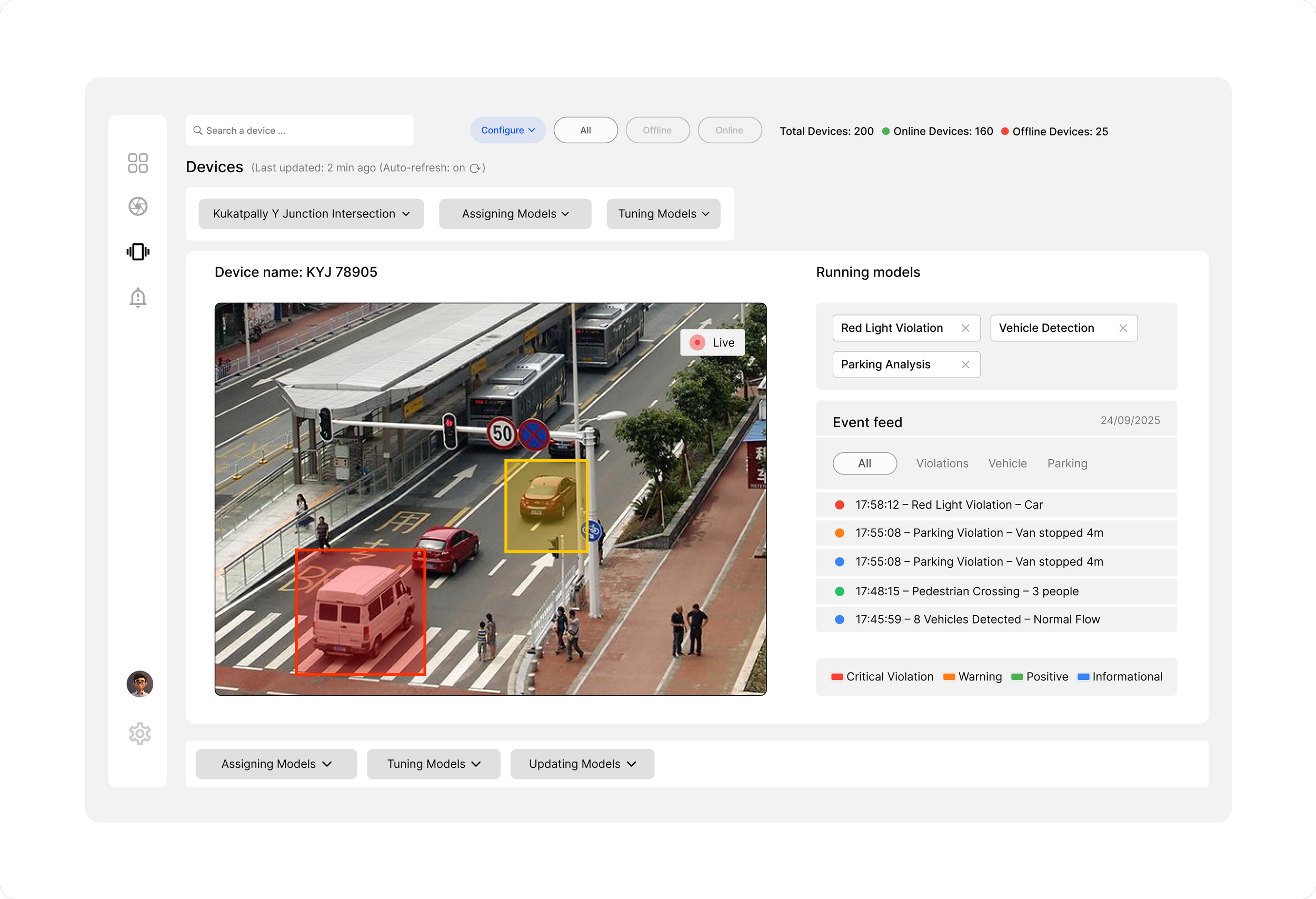Image resolution: width=1316 pixels, height=899 pixels.
Task: Select the devices vibration icon in sidebar
Action: click(x=137, y=252)
